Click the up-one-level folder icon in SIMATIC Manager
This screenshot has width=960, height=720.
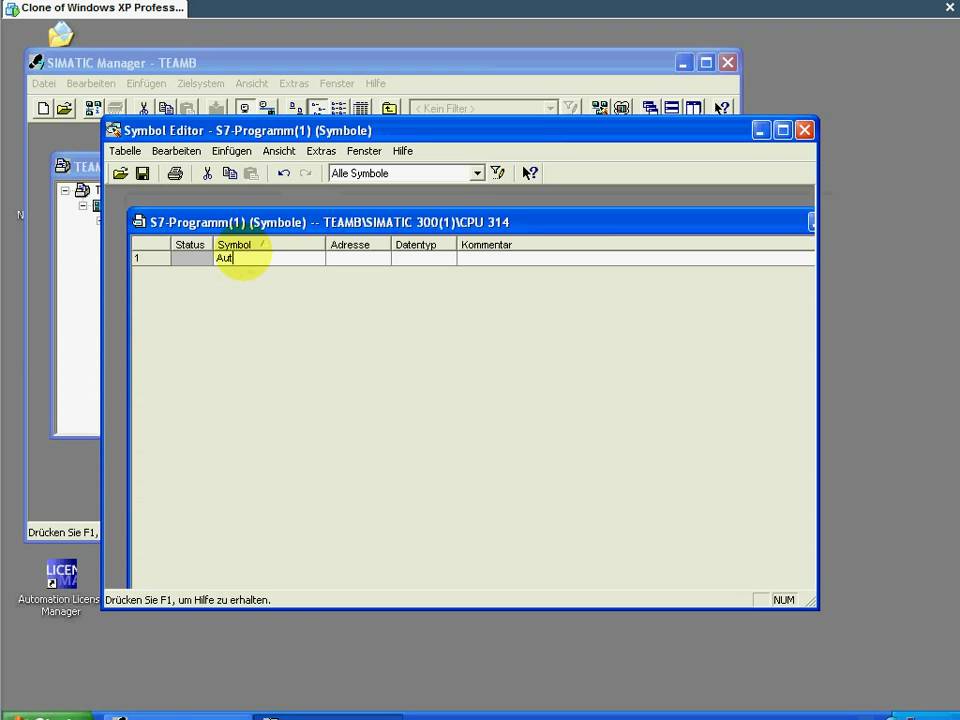click(389, 108)
